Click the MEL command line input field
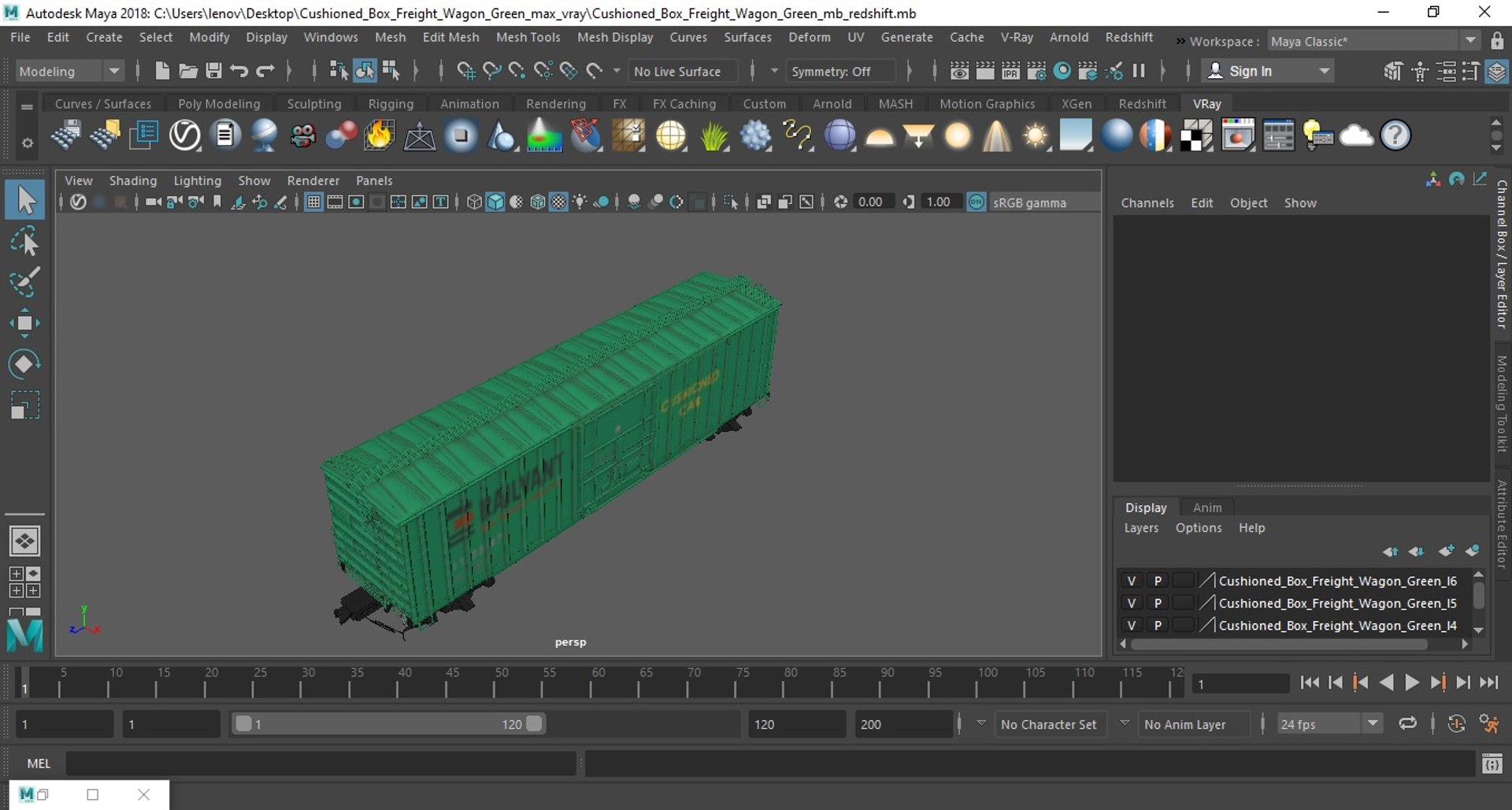The height and width of the screenshot is (810, 1512). click(x=321, y=764)
